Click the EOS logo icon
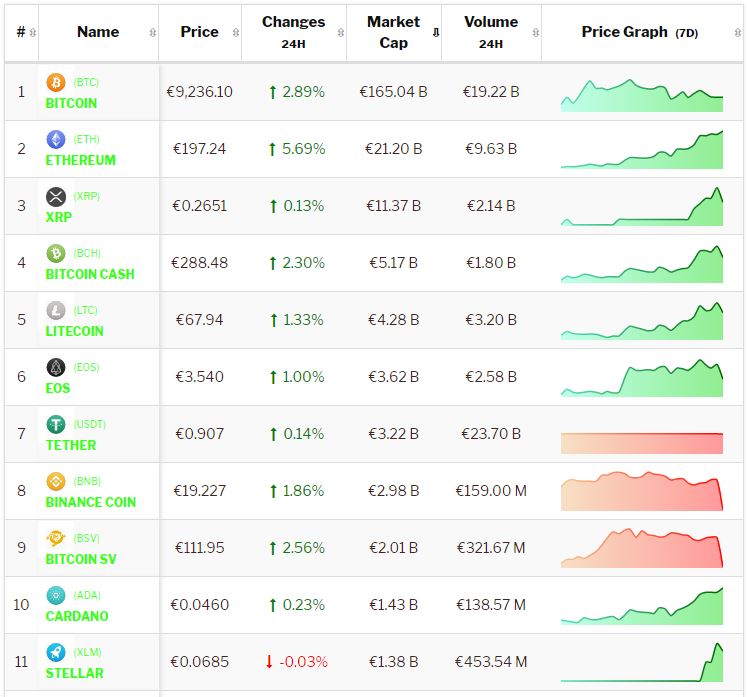 56,367
